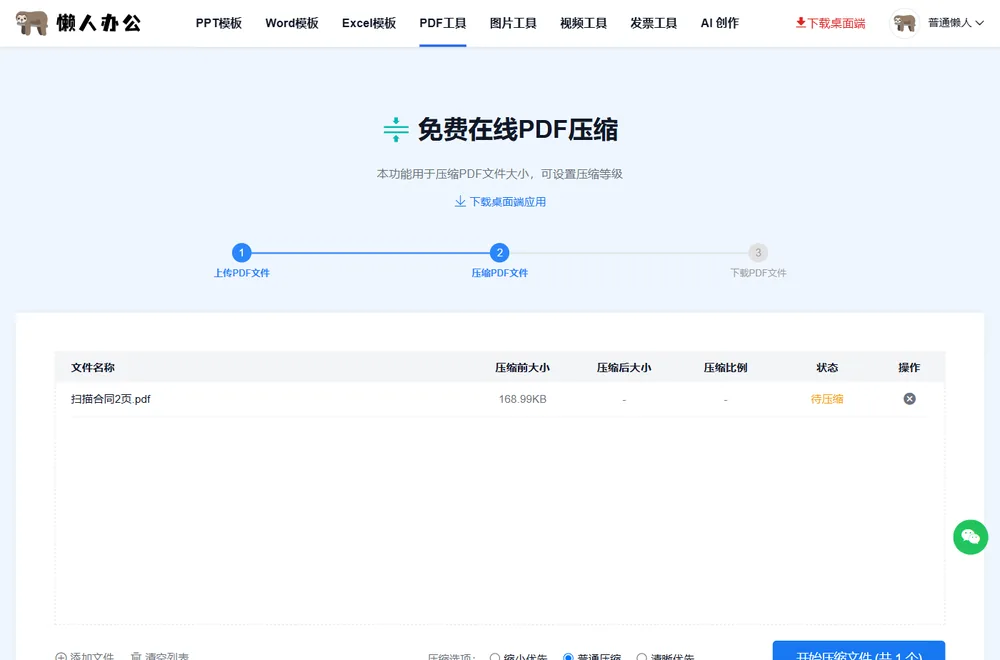1000x660 pixels.
Task: Open the PPT模板 menu item
Action: 219,23
